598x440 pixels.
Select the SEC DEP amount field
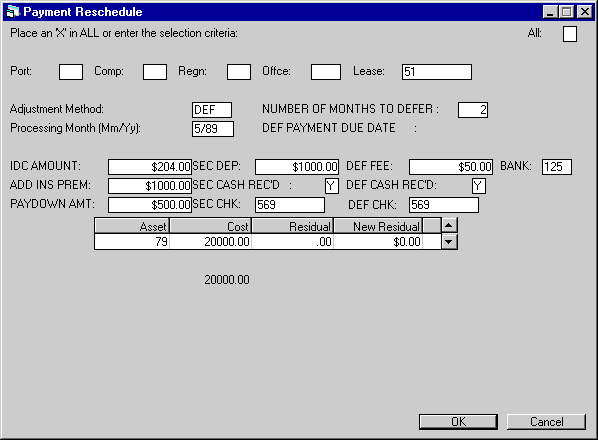pyautogui.click(x=297, y=167)
